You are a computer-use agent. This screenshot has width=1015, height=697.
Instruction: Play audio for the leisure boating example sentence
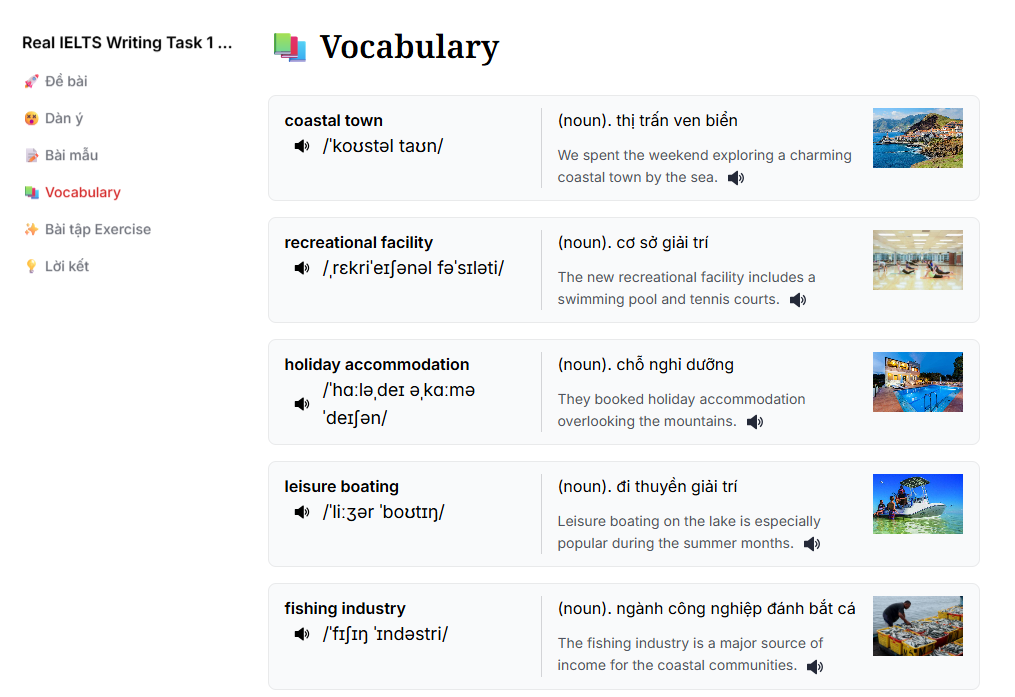(812, 544)
